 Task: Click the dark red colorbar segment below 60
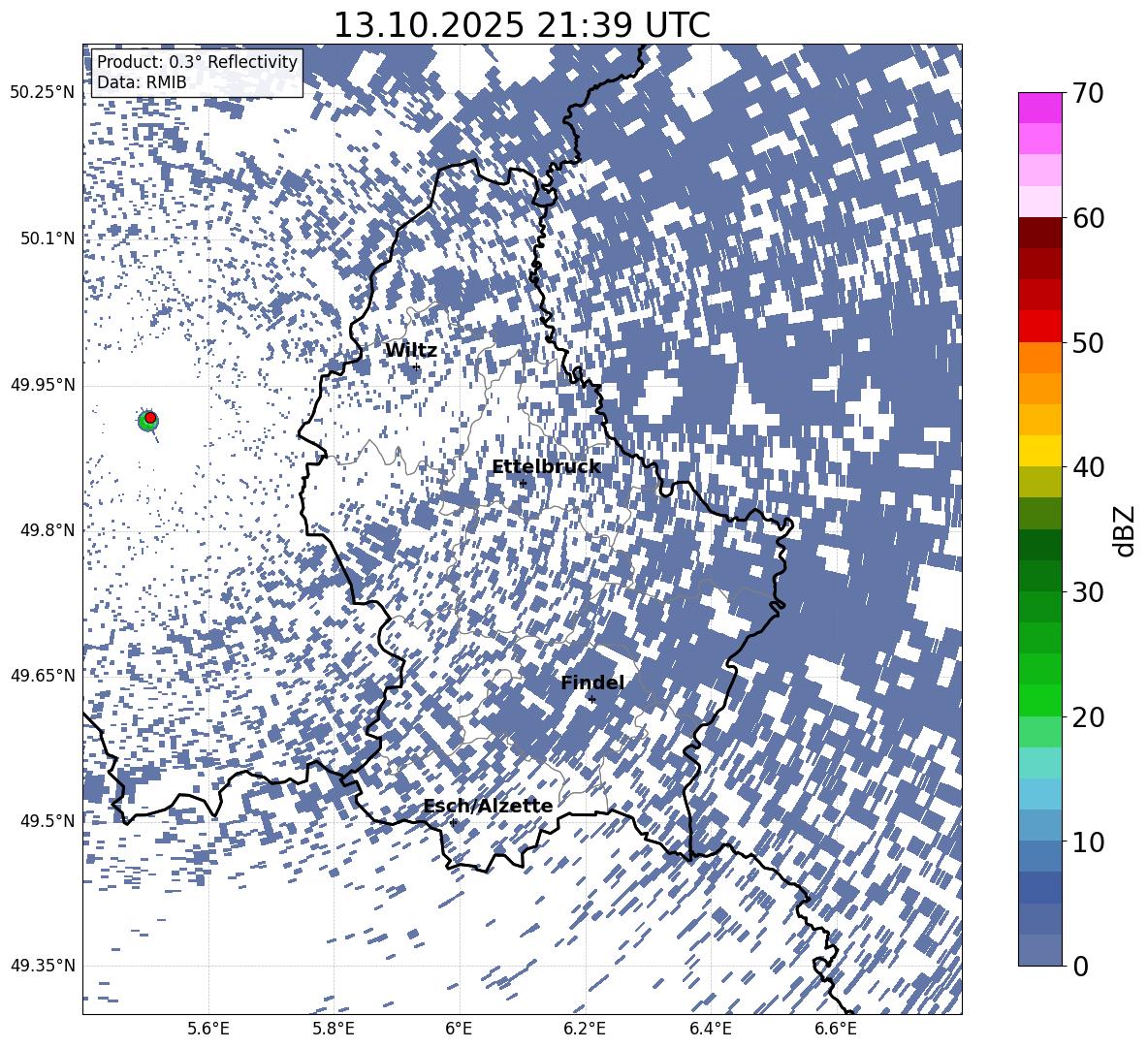(x=1040, y=234)
